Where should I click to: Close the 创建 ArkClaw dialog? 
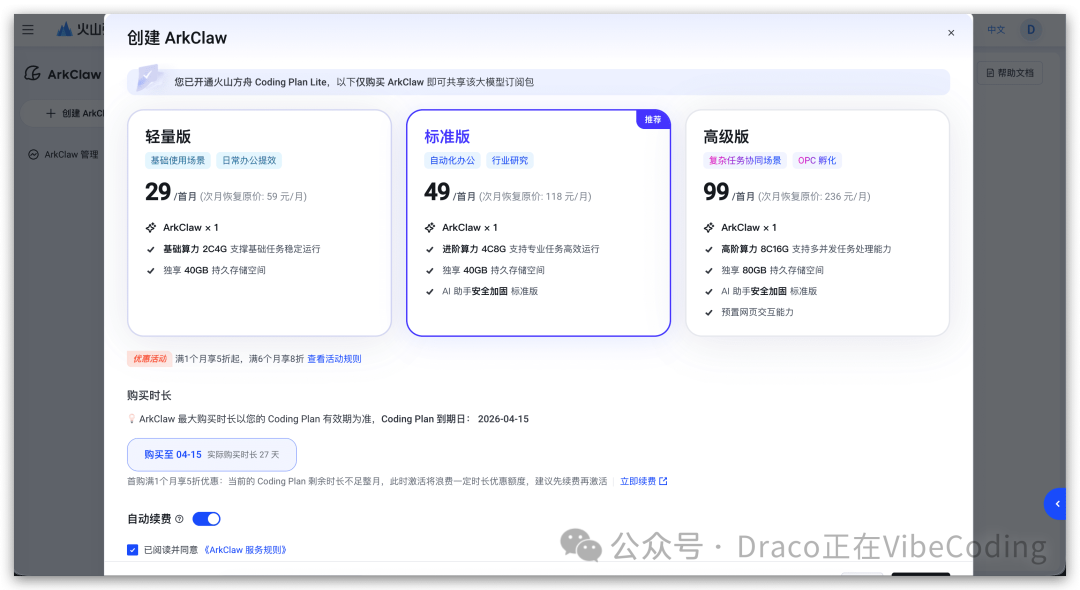tap(951, 32)
